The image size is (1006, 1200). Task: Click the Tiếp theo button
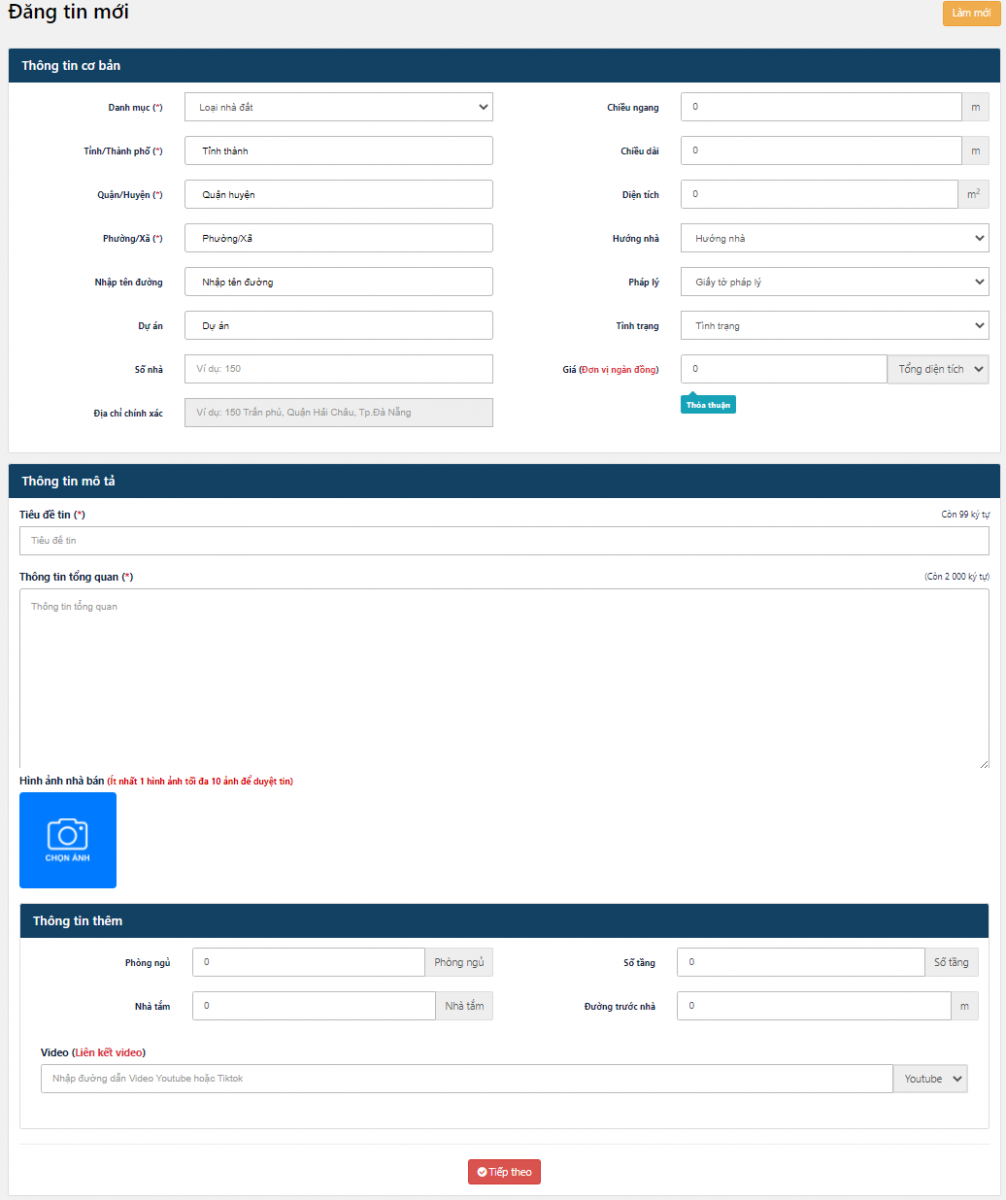(x=504, y=1172)
